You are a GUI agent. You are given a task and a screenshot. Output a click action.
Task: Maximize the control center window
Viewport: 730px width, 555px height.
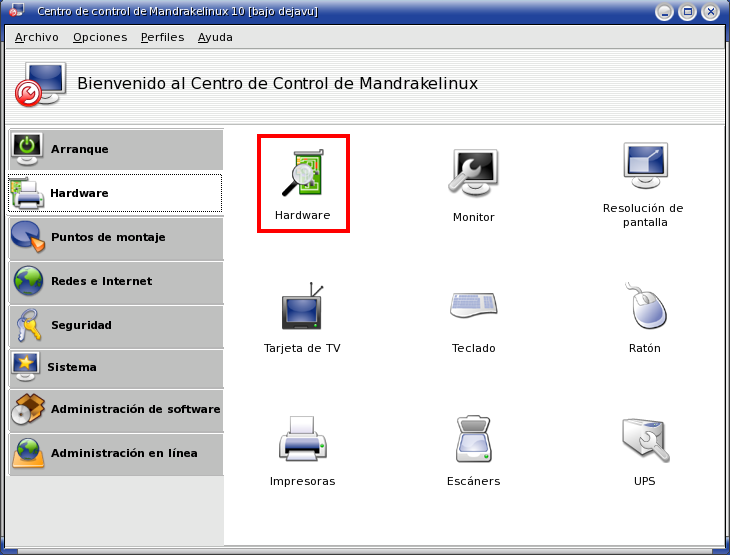point(688,12)
